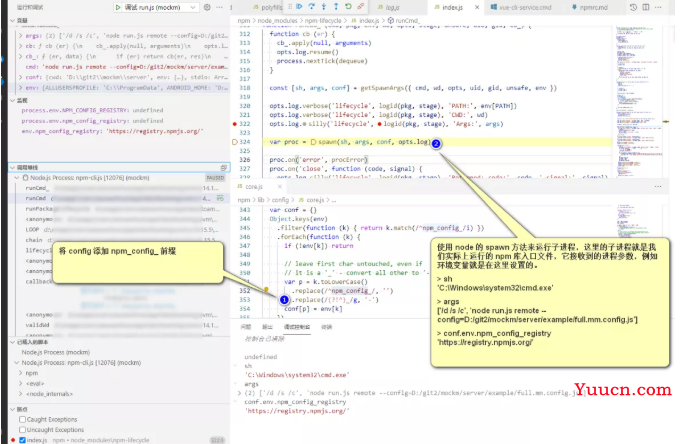This screenshot has height=444, width=684.
Task: Expand the args array in debug console
Action: click(239, 393)
